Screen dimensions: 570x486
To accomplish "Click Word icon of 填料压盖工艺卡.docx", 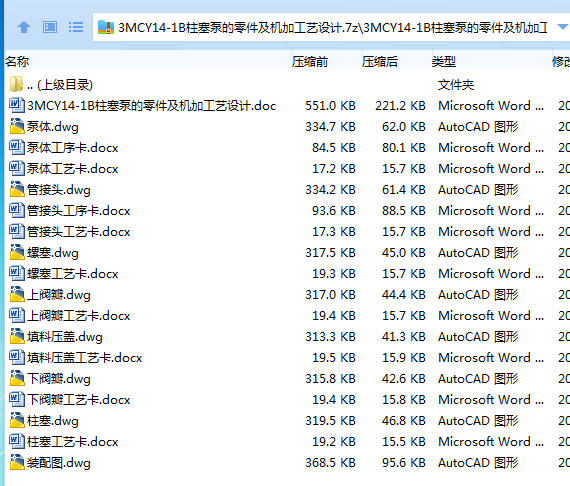I will 17,357.
